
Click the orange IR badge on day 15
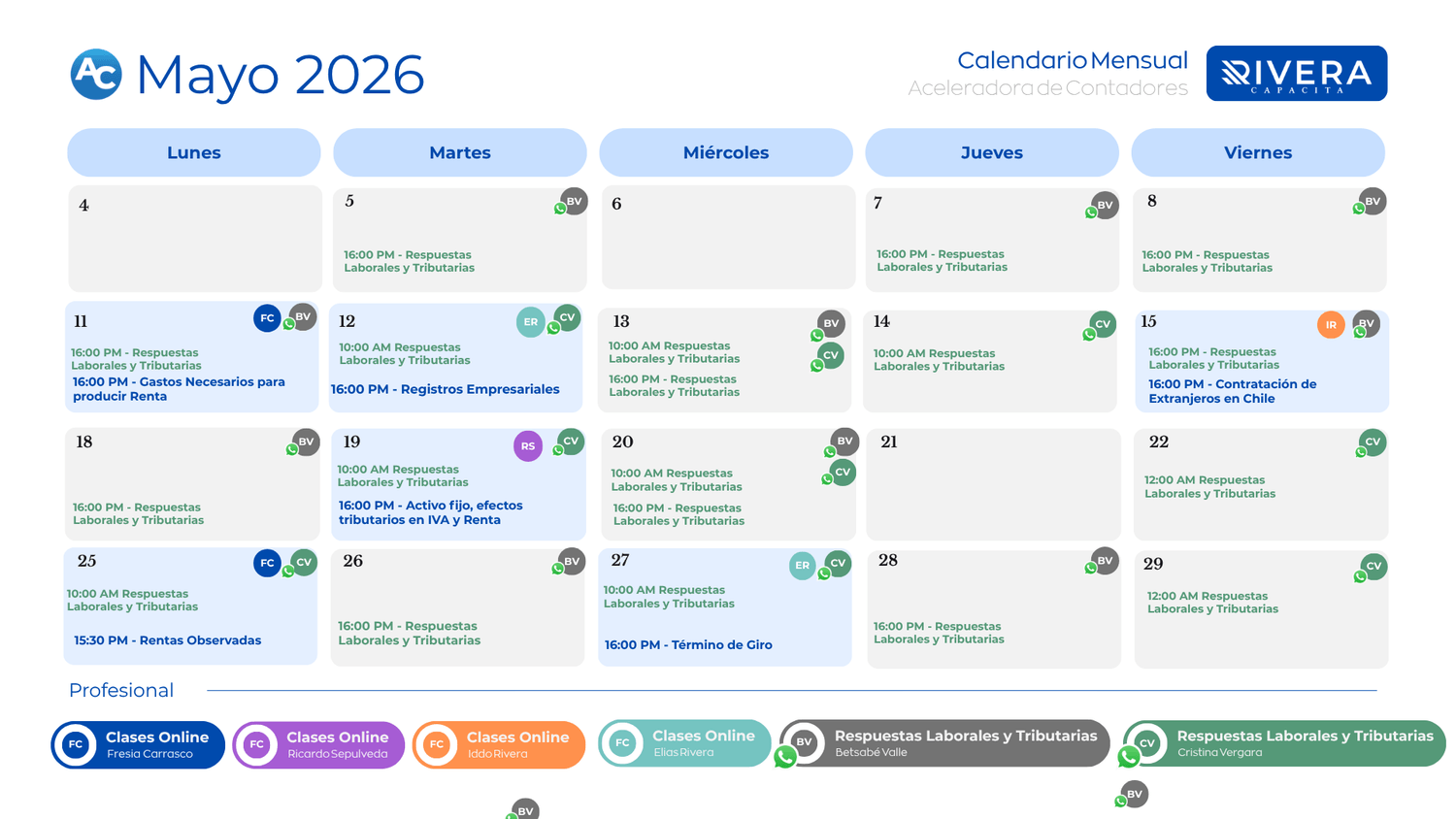(1331, 325)
